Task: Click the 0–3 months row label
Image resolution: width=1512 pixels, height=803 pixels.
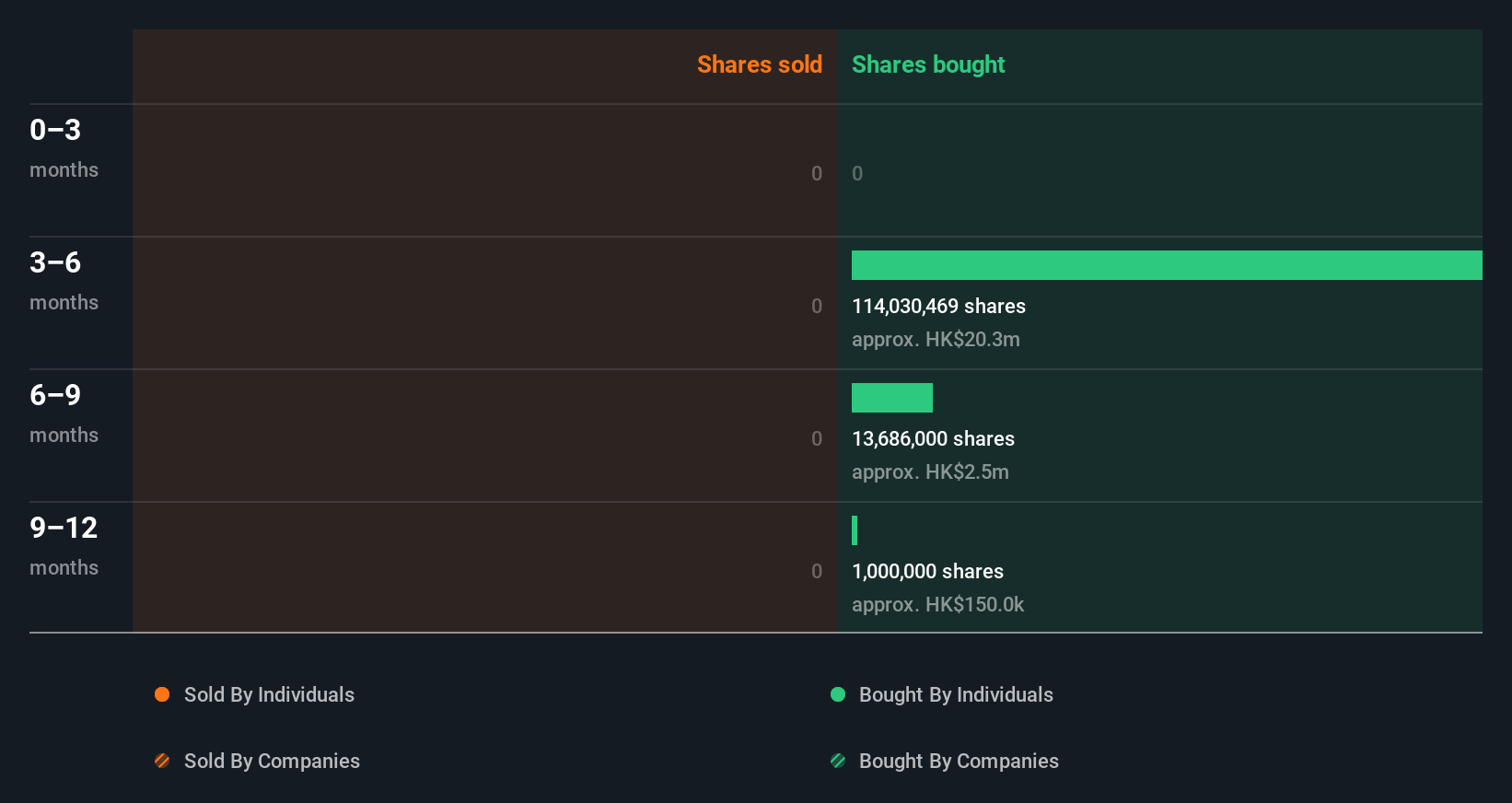Action: [64, 148]
